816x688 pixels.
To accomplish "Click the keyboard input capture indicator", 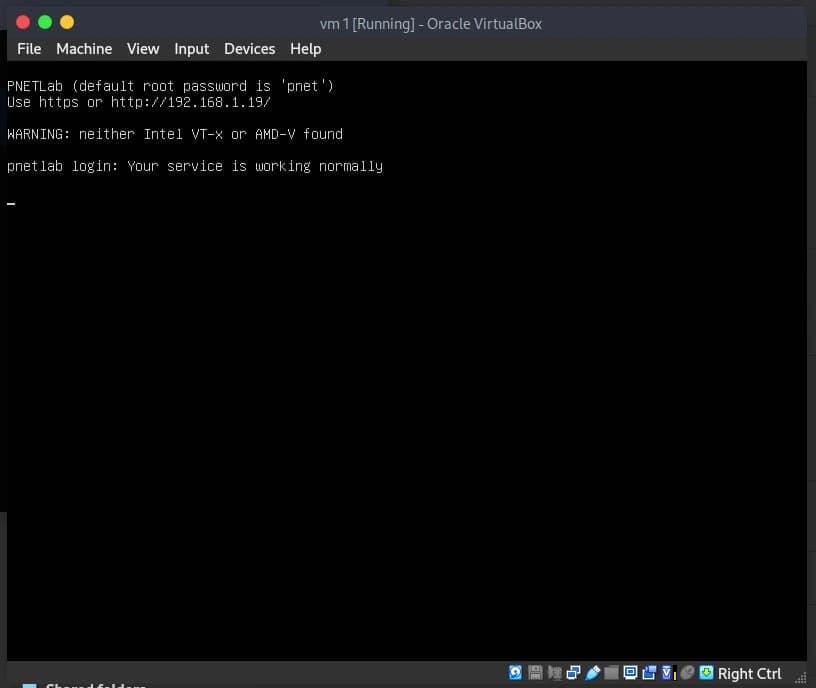I will pyautogui.click(x=705, y=673).
